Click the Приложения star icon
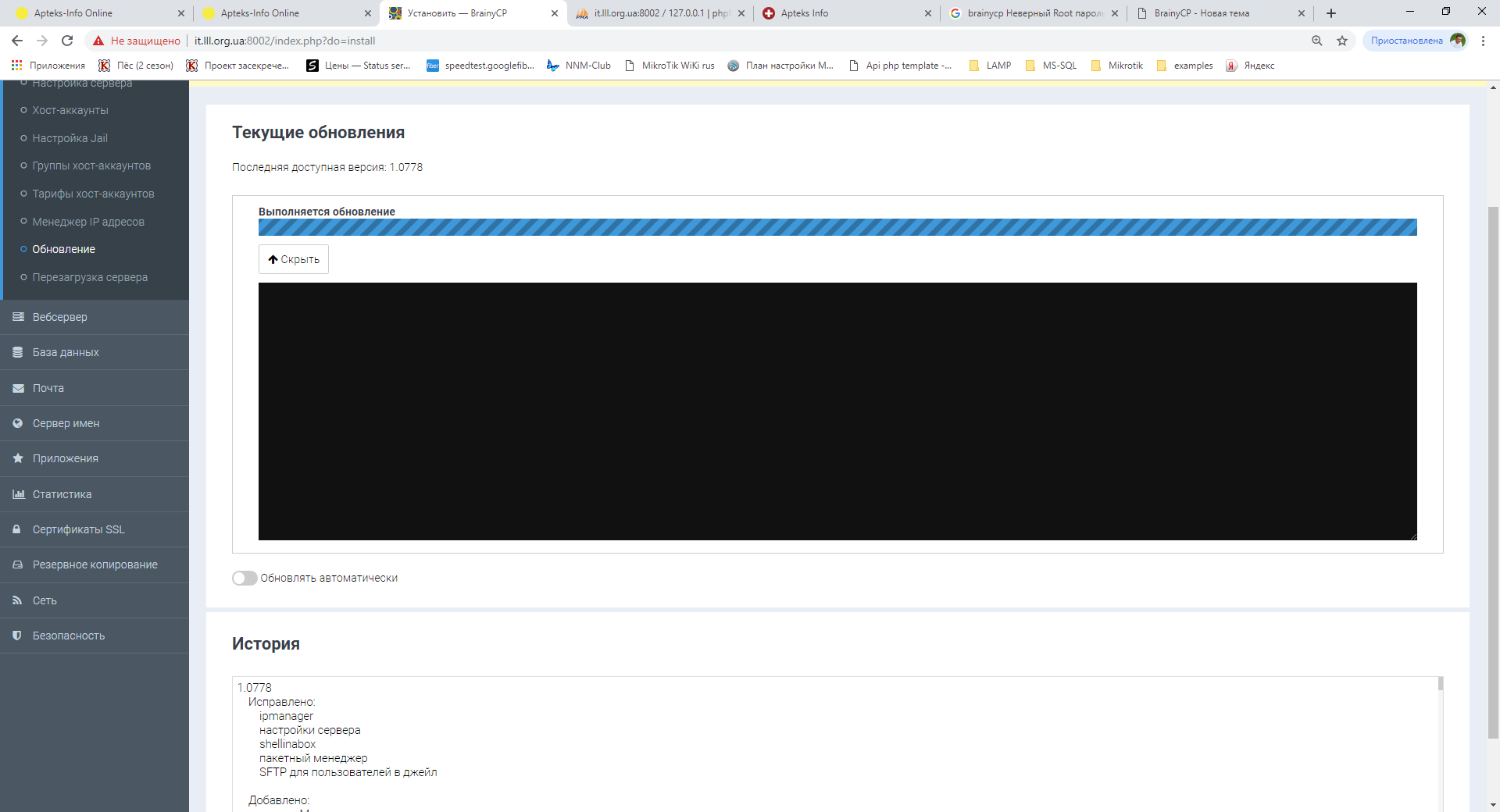 (18, 458)
